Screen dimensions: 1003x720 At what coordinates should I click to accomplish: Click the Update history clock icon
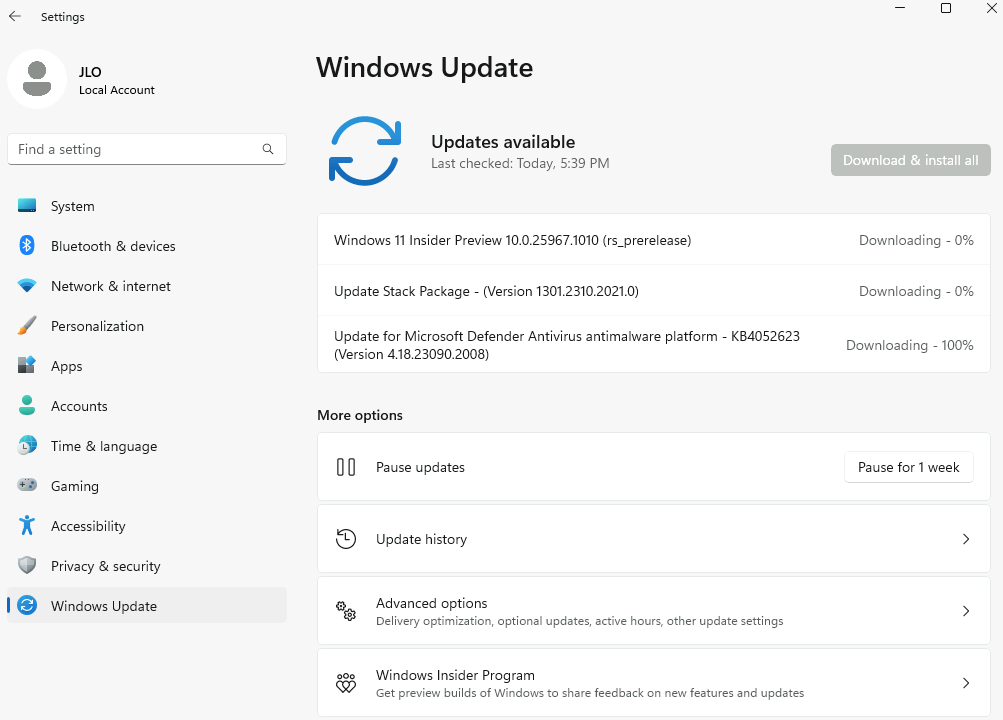[x=346, y=539]
